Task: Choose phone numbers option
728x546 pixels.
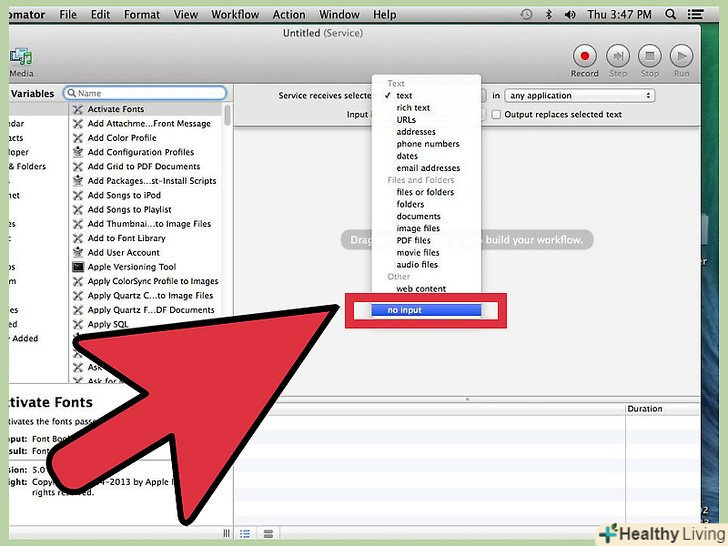Action: pos(426,144)
